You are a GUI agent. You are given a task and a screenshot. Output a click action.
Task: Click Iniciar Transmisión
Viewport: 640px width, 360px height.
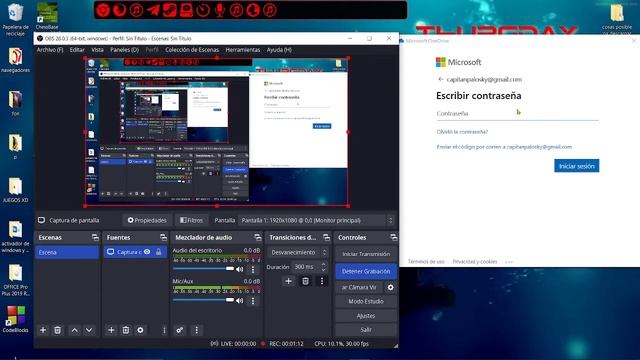(366, 254)
